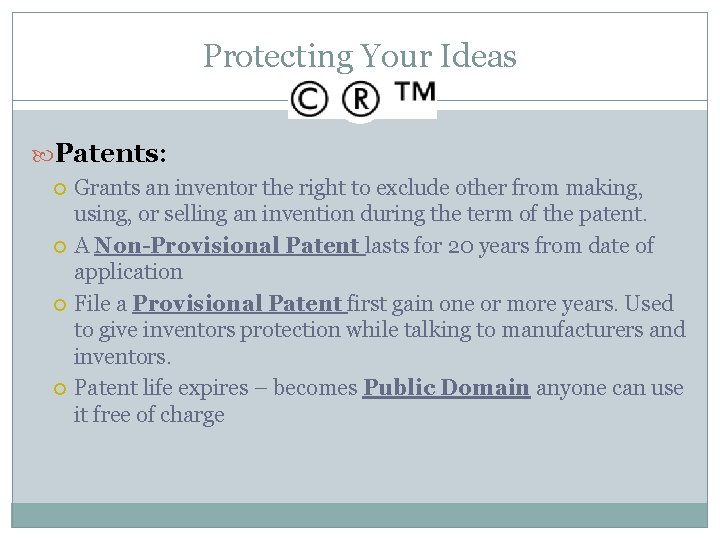Click the underlined "Public Domain" text
Image resolution: width=720 pixels, height=540 pixels.
click(x=446, y=387)
